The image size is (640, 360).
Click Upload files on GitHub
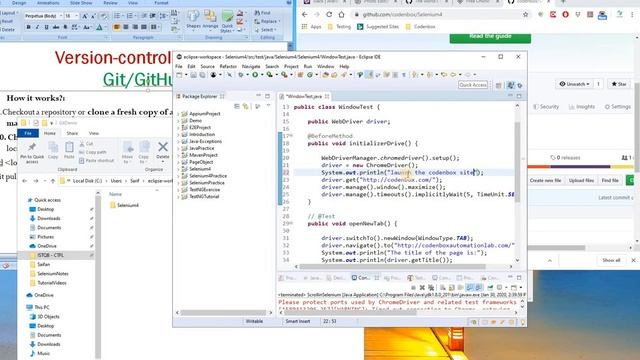point(581,180)
